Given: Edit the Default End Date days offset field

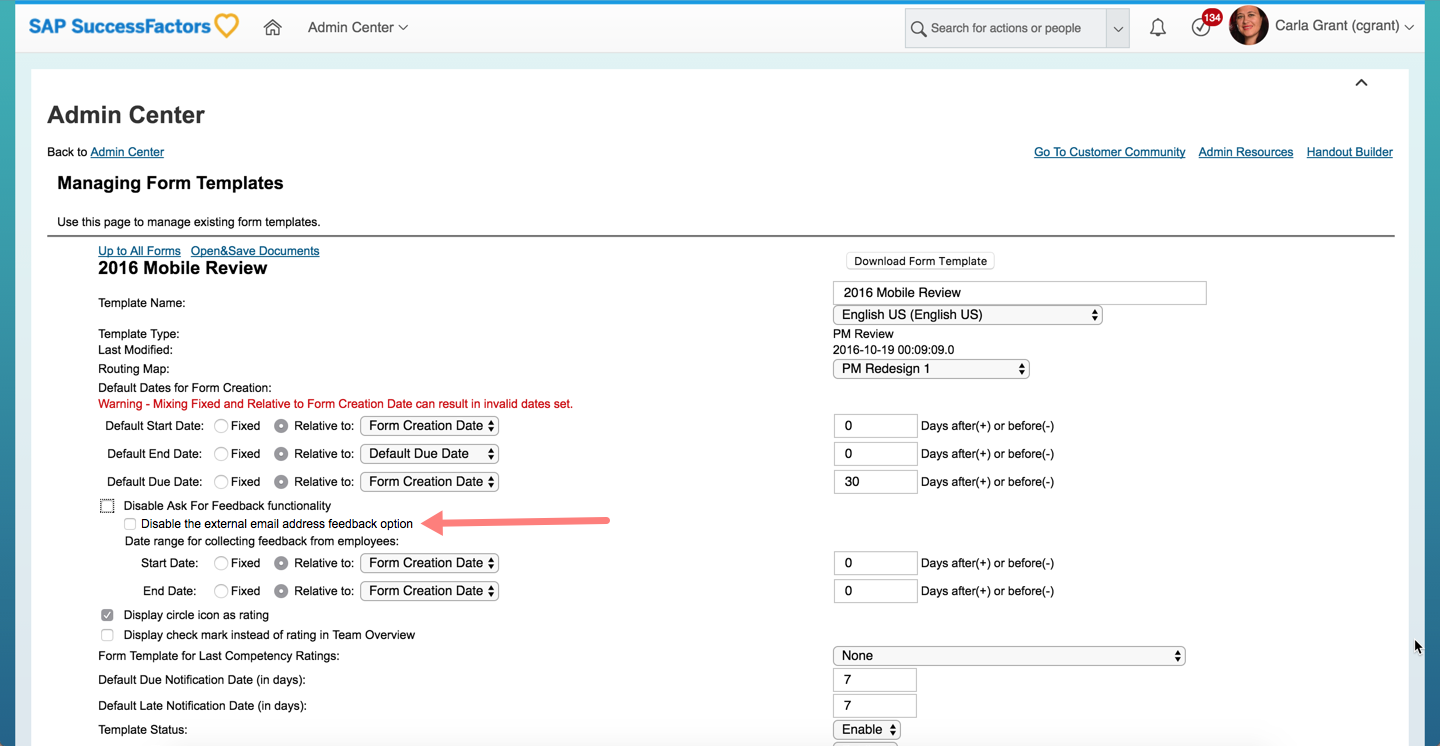Looking at the screenshot, I should pyautogui.click(x=875, y=454).
